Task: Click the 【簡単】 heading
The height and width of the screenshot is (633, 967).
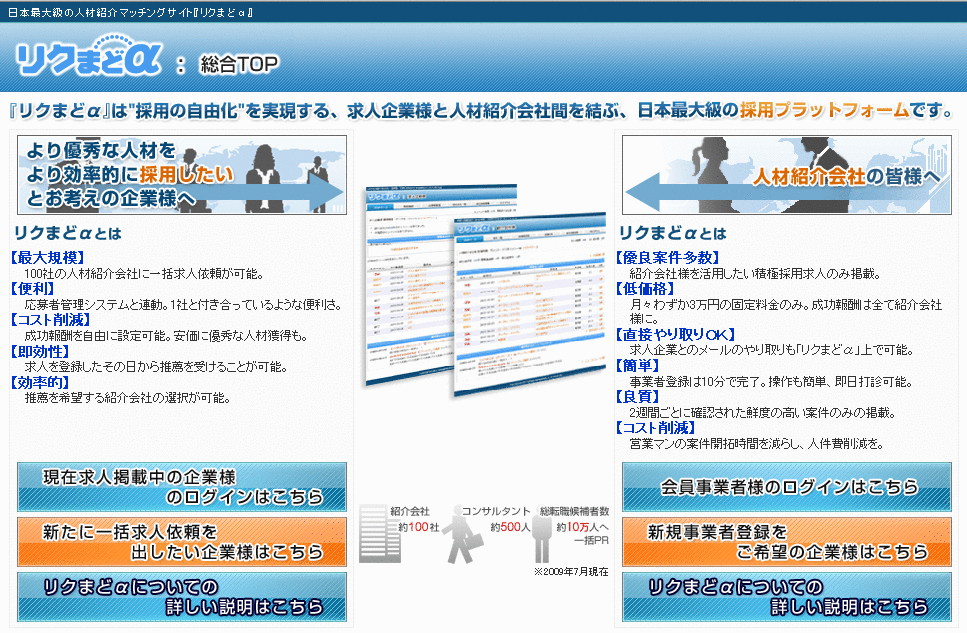Action: 638,366
